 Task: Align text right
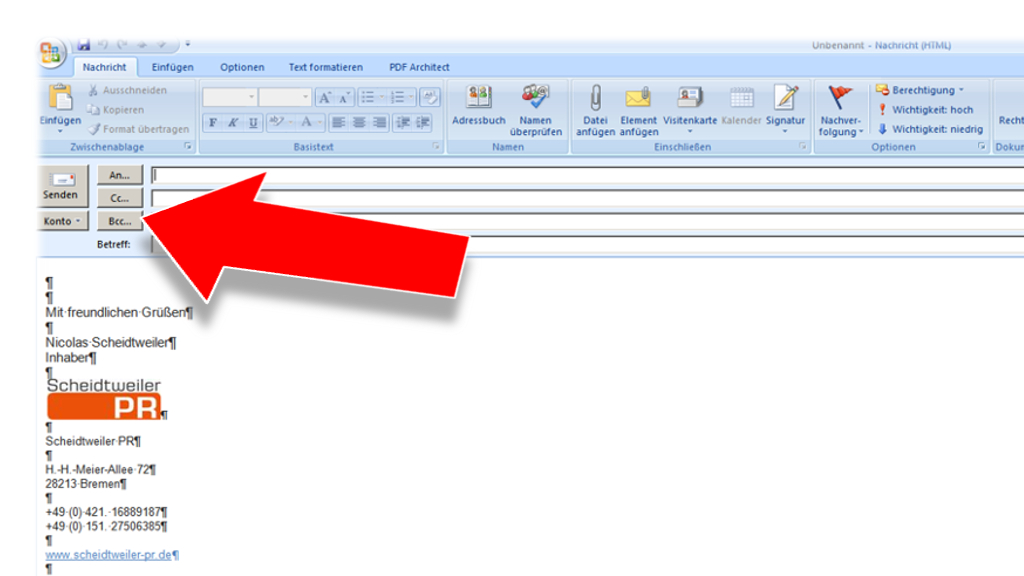[379, 122]
